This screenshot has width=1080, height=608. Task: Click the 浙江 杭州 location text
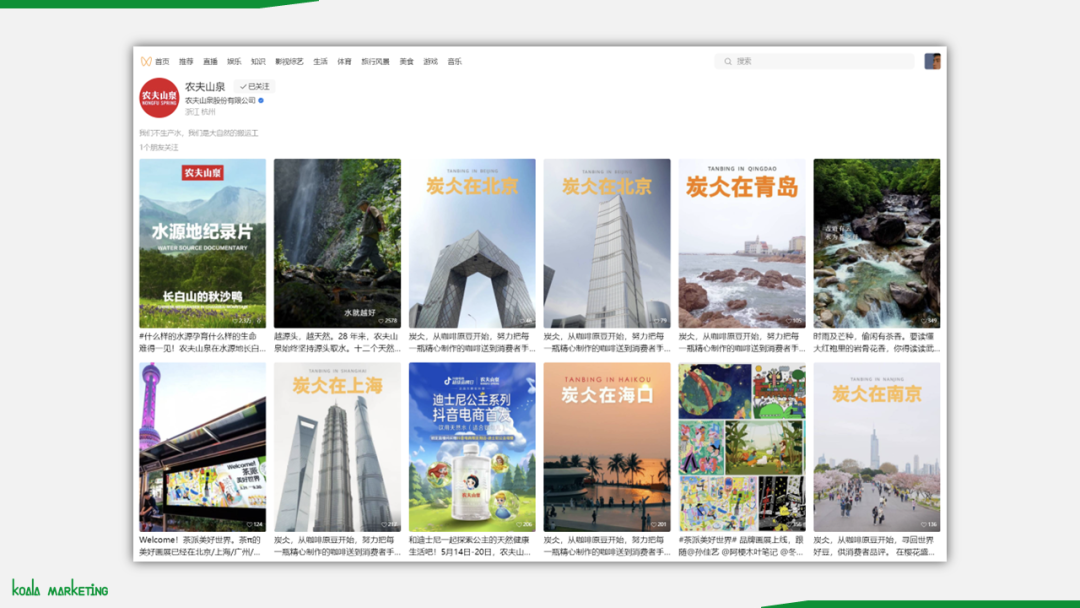point(200,112)
